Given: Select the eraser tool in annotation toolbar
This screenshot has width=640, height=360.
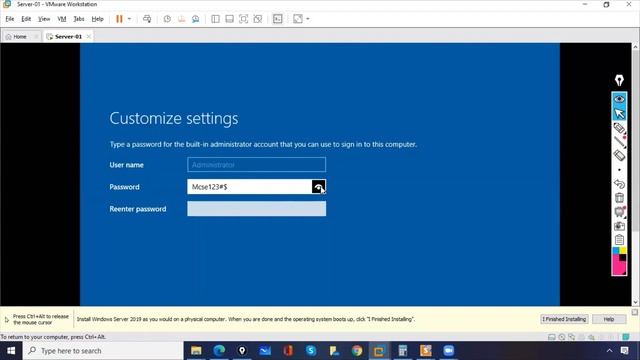Looking at the screenshot, I should pos(619,155).
